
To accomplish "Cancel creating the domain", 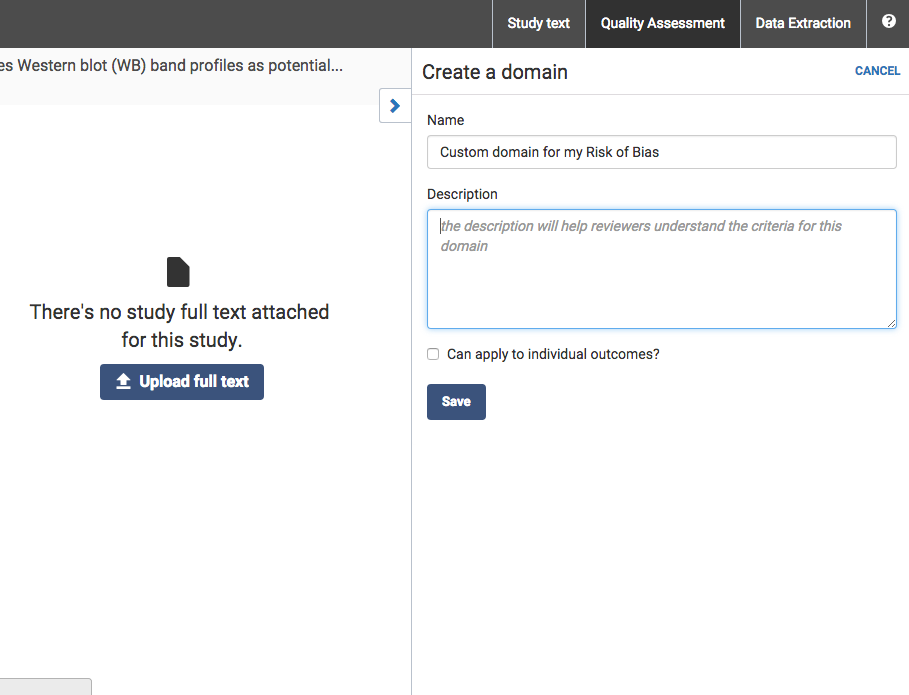I will [x=877, y=71].
